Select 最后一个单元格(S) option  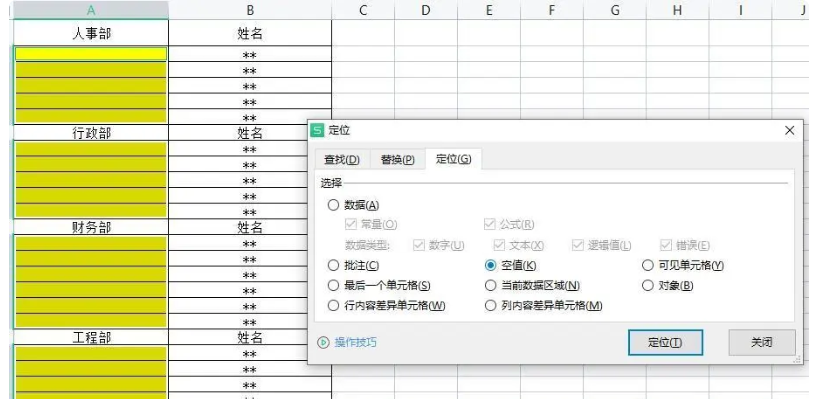(379, 285)
